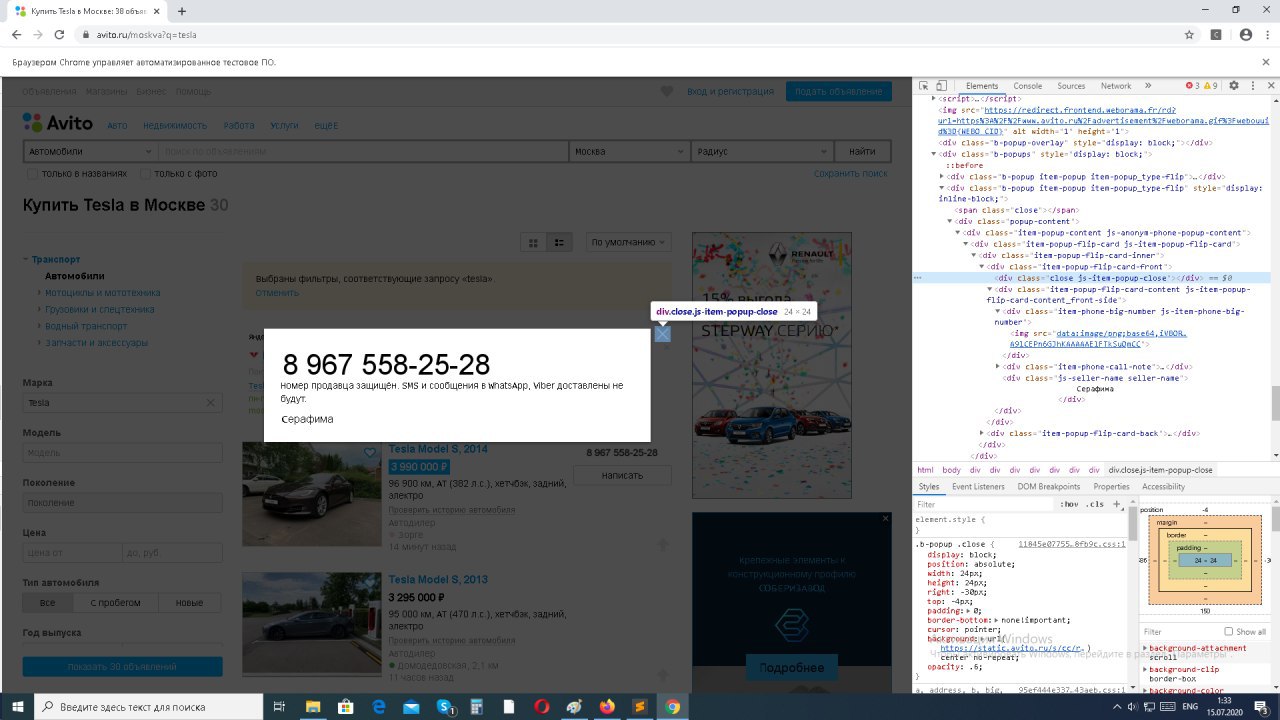Click 'написать' button on Tesla 2014 listing

[622, 475]
